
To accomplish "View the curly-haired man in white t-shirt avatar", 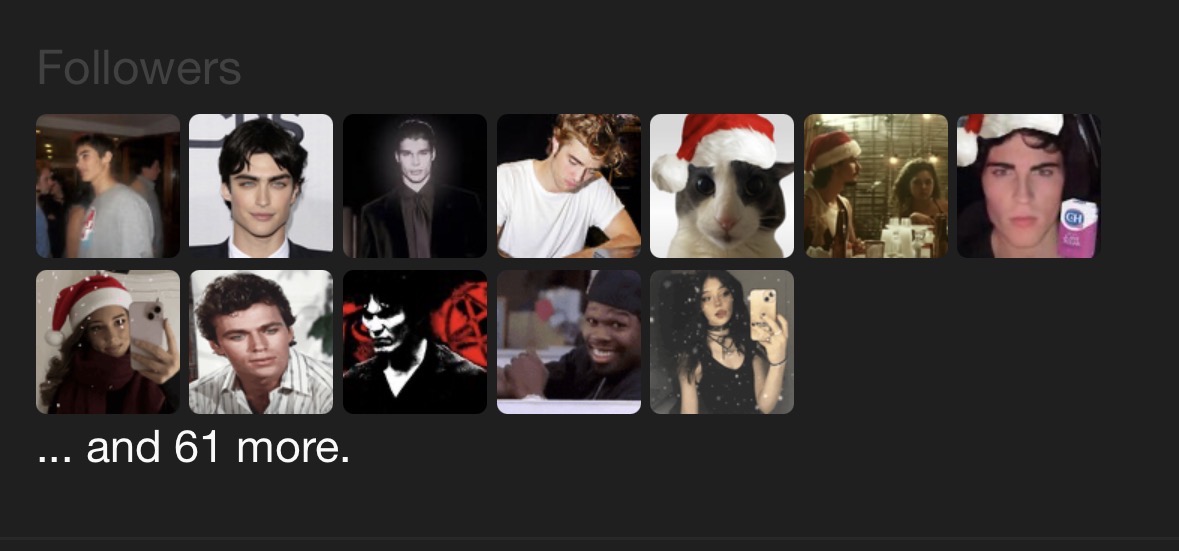I will point(568,186).
